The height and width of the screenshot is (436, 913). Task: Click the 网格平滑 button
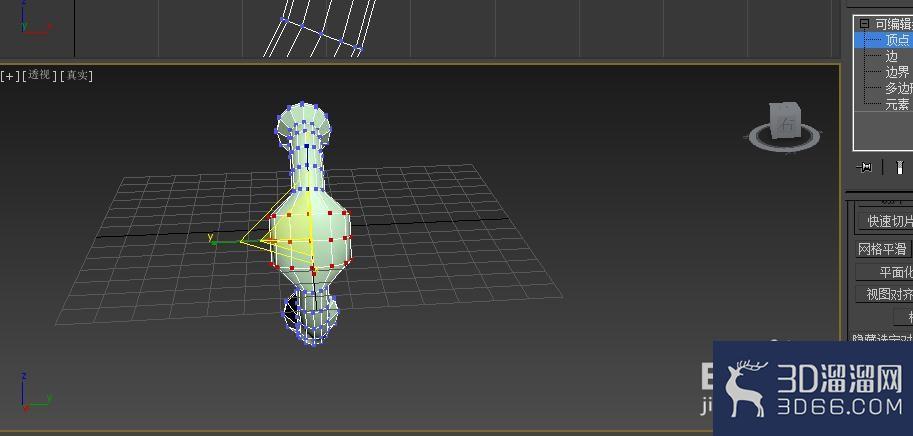tap(883, 249)
